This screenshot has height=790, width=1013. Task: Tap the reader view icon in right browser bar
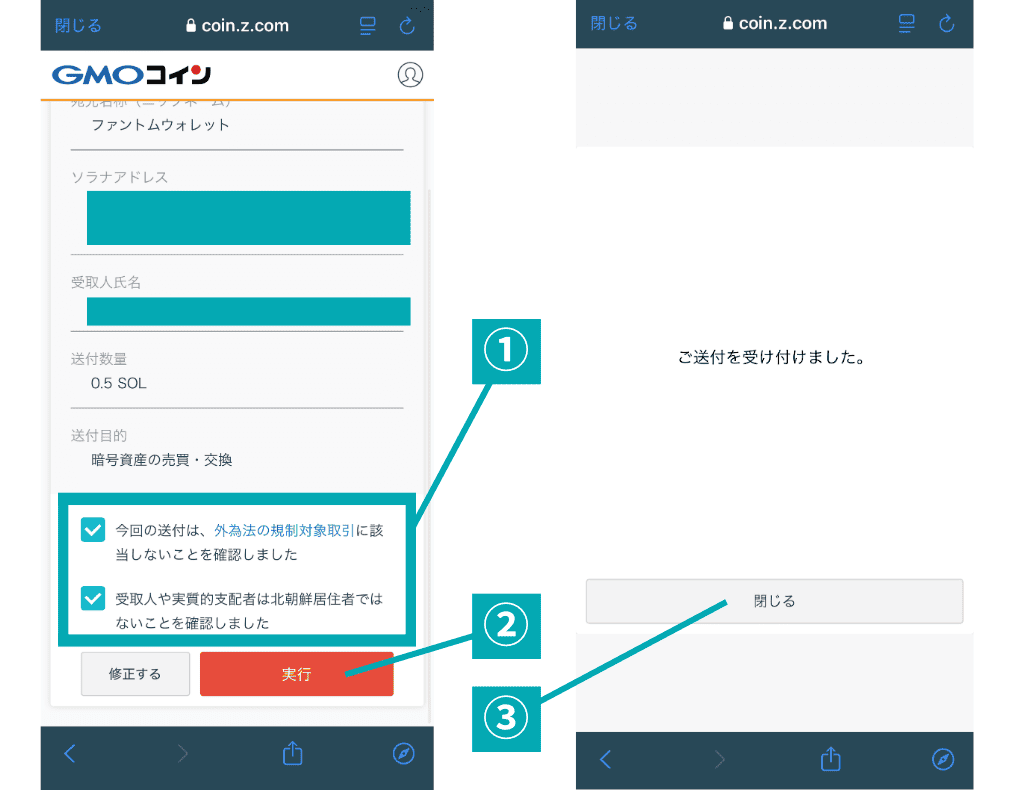(907, 23)
